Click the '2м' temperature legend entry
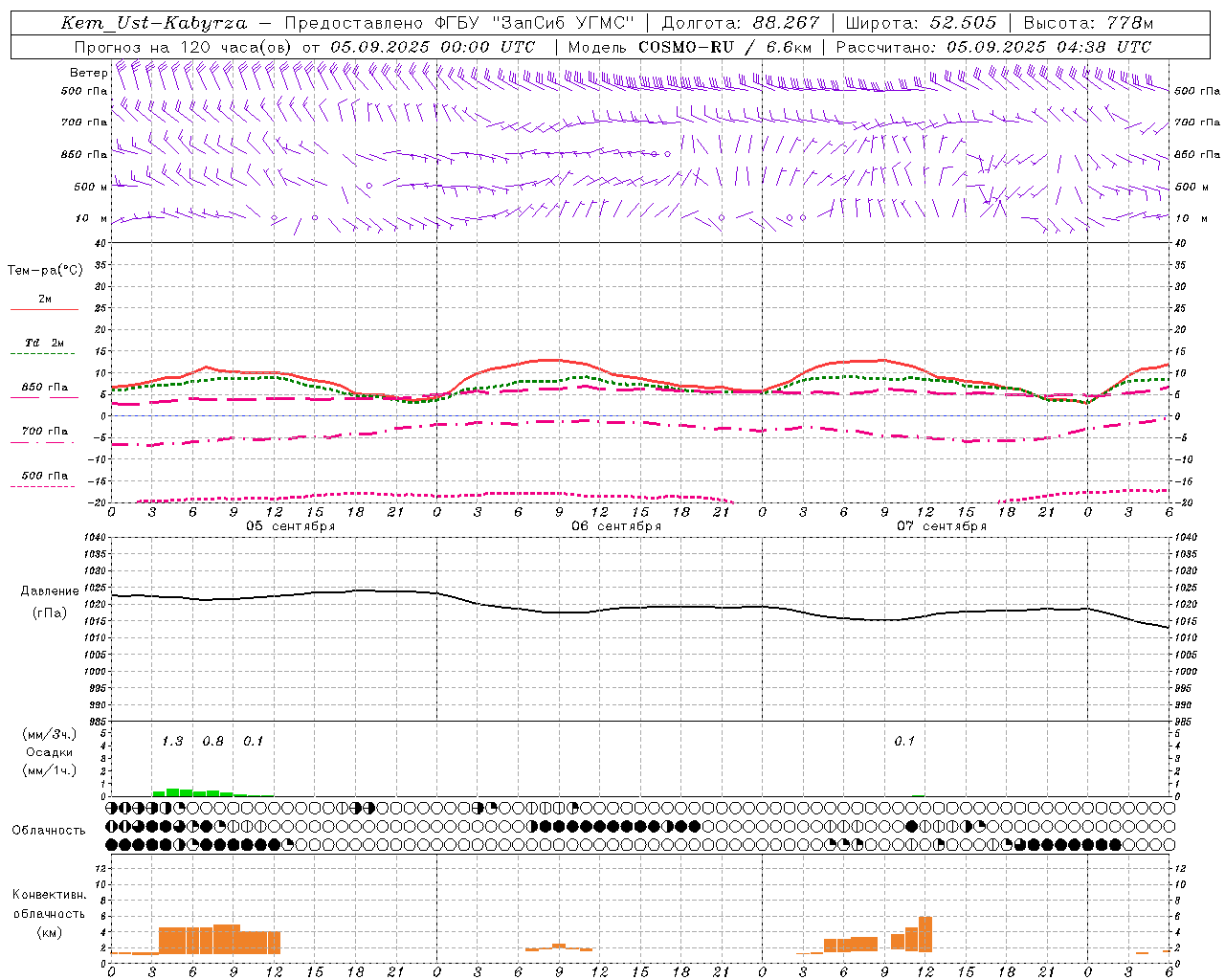 click(x=45, y=299)
